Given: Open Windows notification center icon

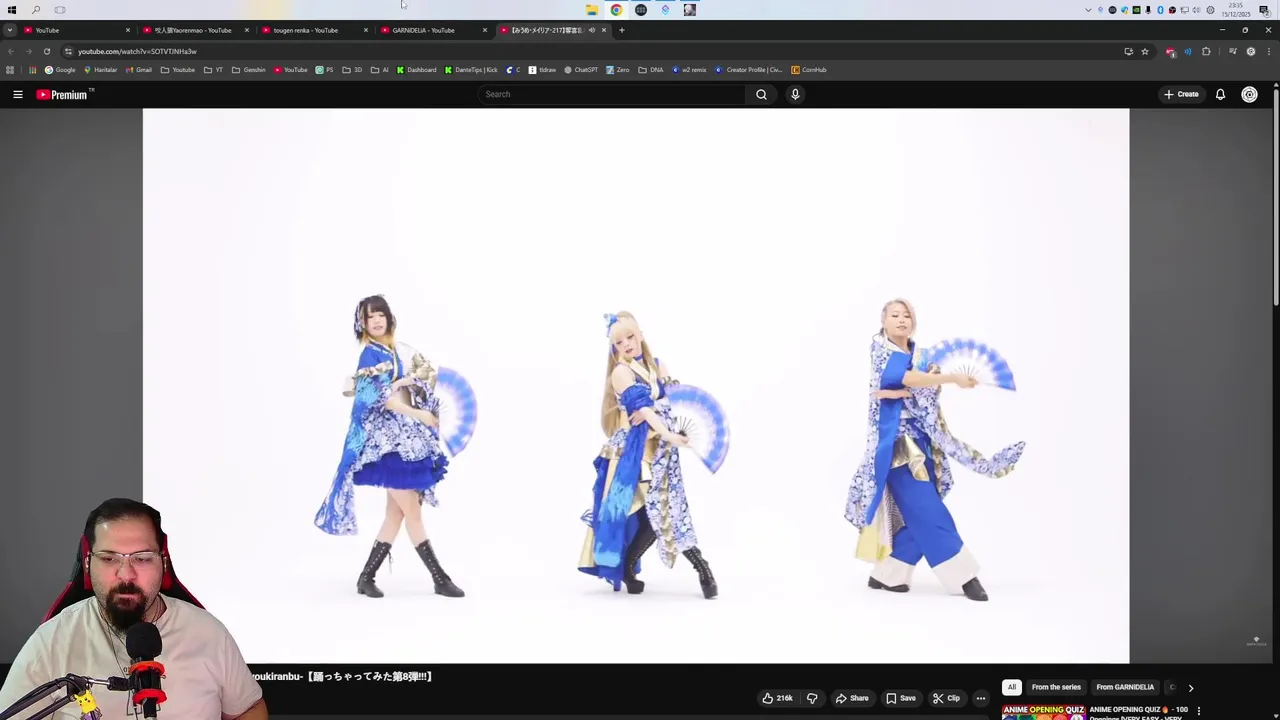Looking at the screenshot, I should [x=1264, y=10].
